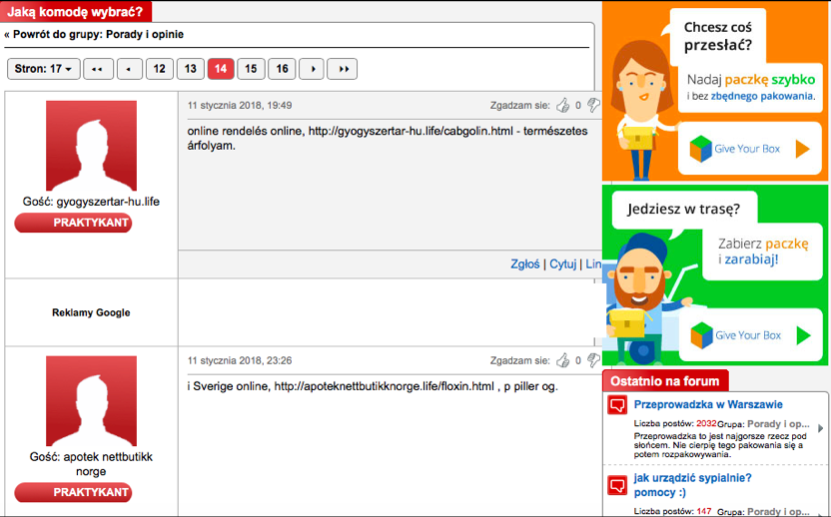Screen dimensions: 831x517
Task: Jump to last page with double-right arrow
Action: [342, 69]
